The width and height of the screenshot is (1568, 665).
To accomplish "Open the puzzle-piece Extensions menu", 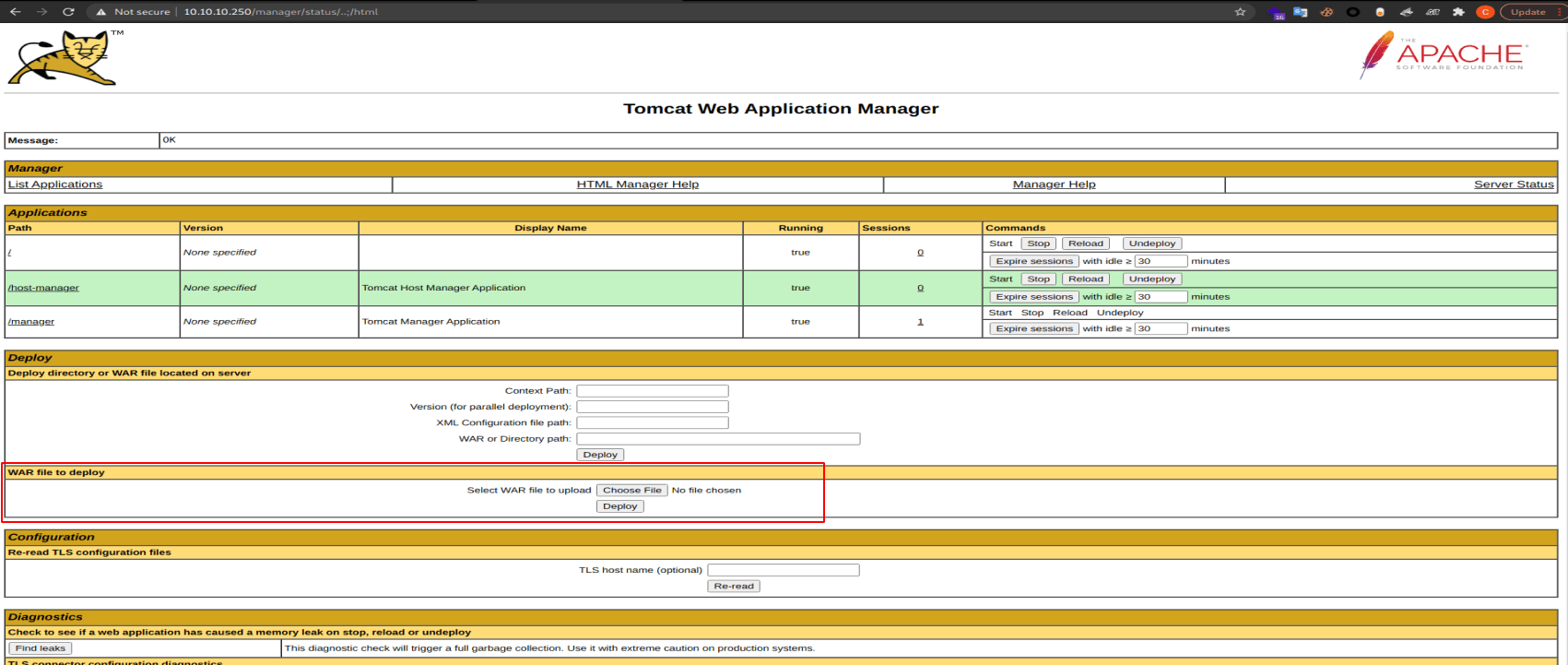I will 1458,12.
